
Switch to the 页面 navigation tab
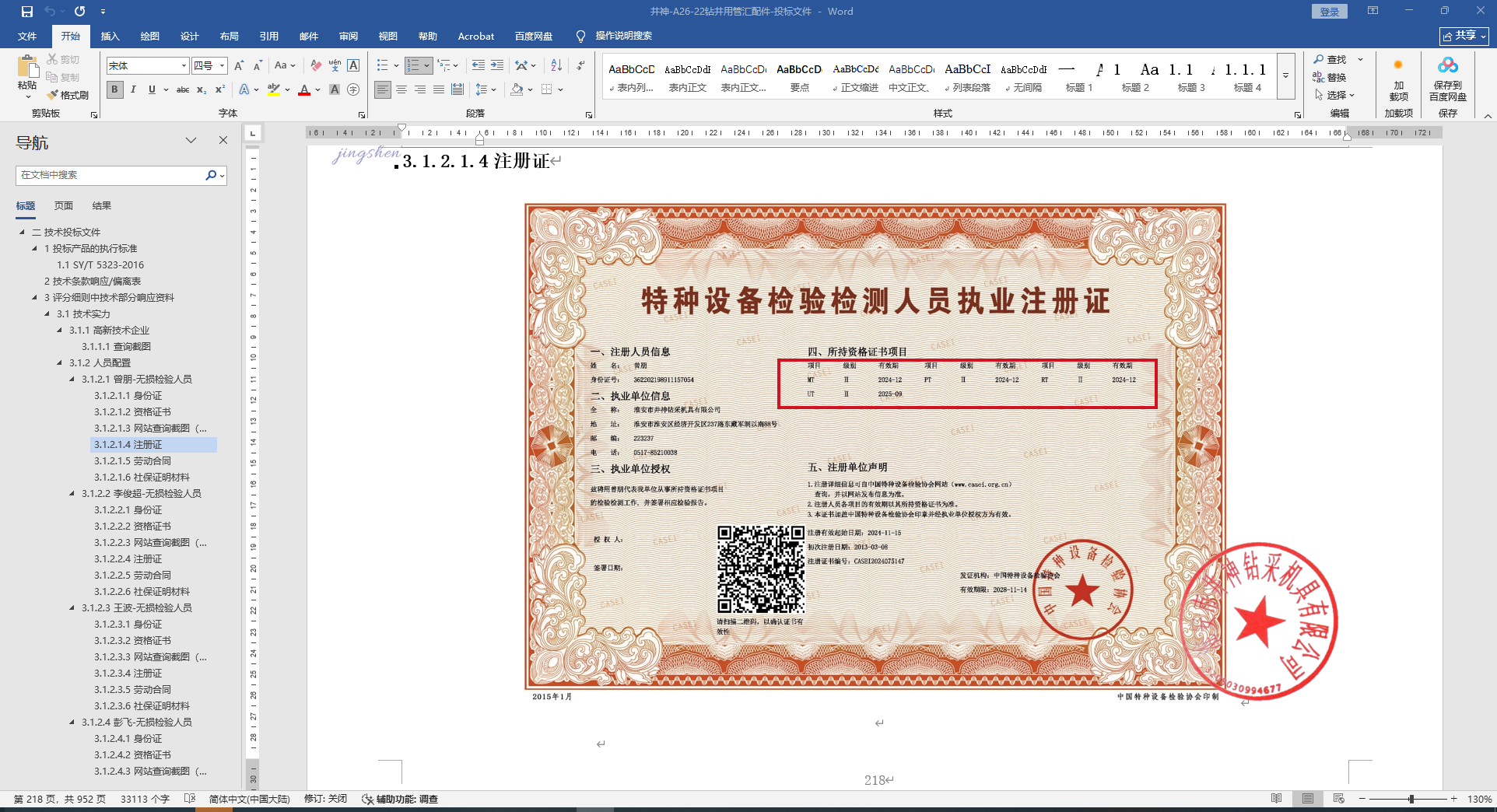64,206
